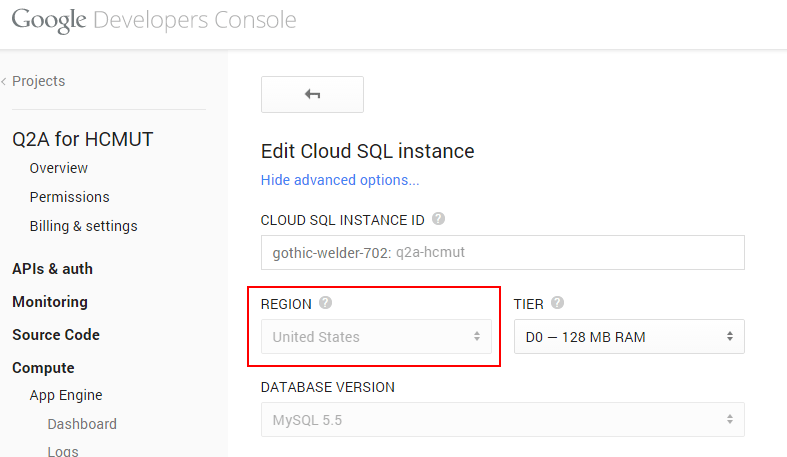787x457 pixels.
Task: Open App Engine Dashboard
Action: [82, 424]
